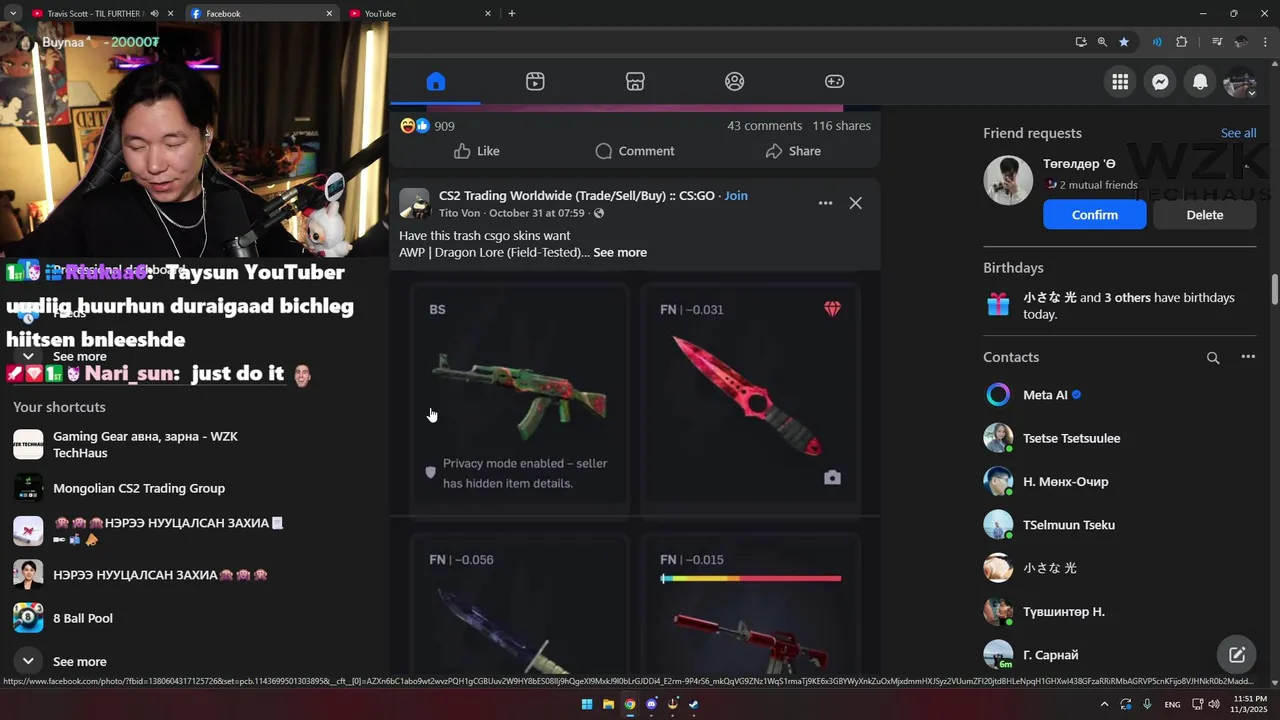1280x720 pixels.
Task: Open the Facebook apps grid menu
Action: tap(1120, 82)
